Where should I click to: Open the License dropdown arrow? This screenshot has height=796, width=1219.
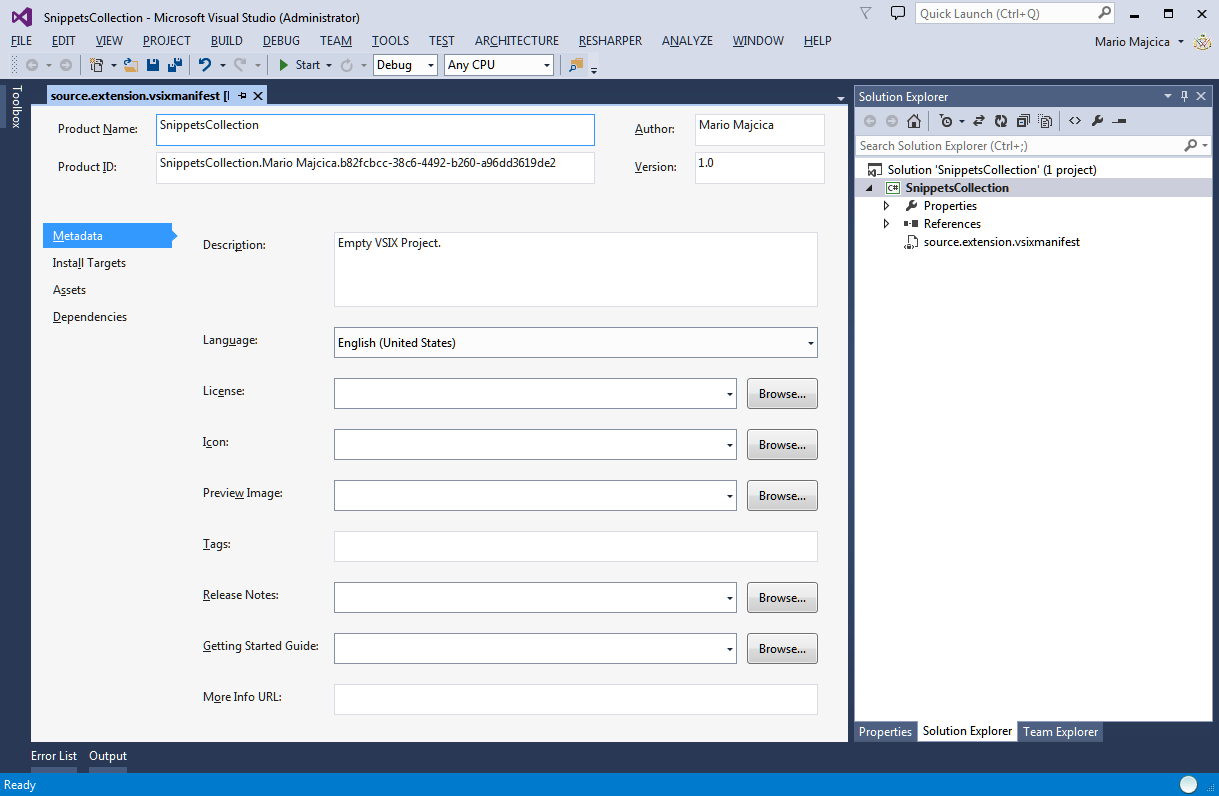click(x=730, y=394)
